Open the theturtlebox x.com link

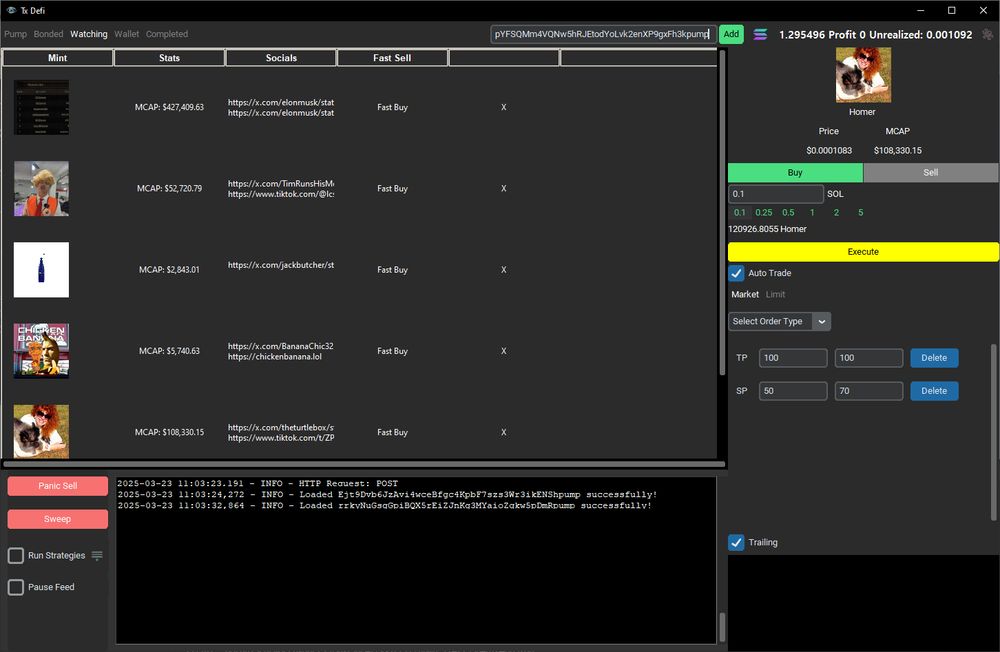281,427
